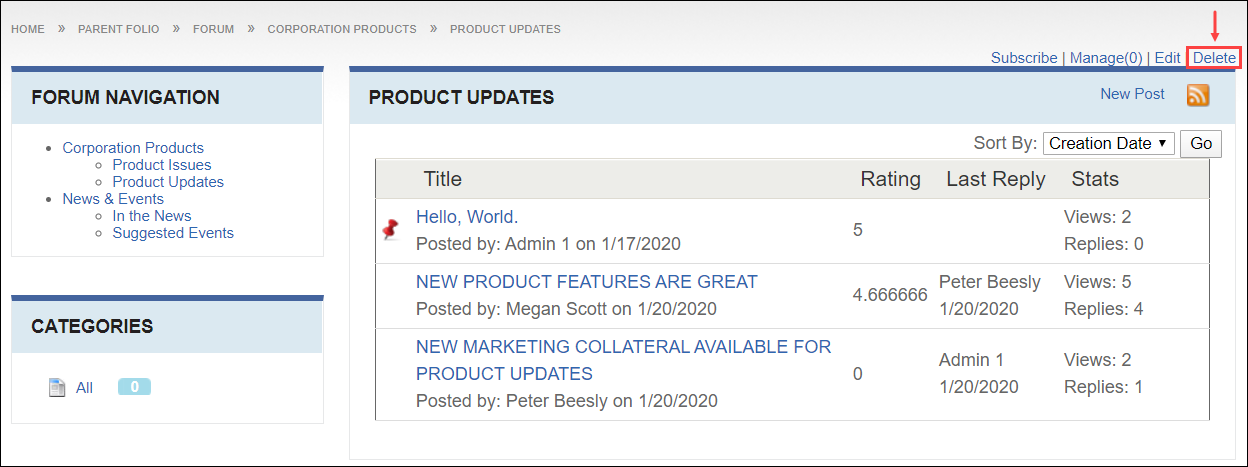Click Posted by: Admin 1 on 1/17/2020
This screenshot has height=467, width=1248.
tap(548, 243)
